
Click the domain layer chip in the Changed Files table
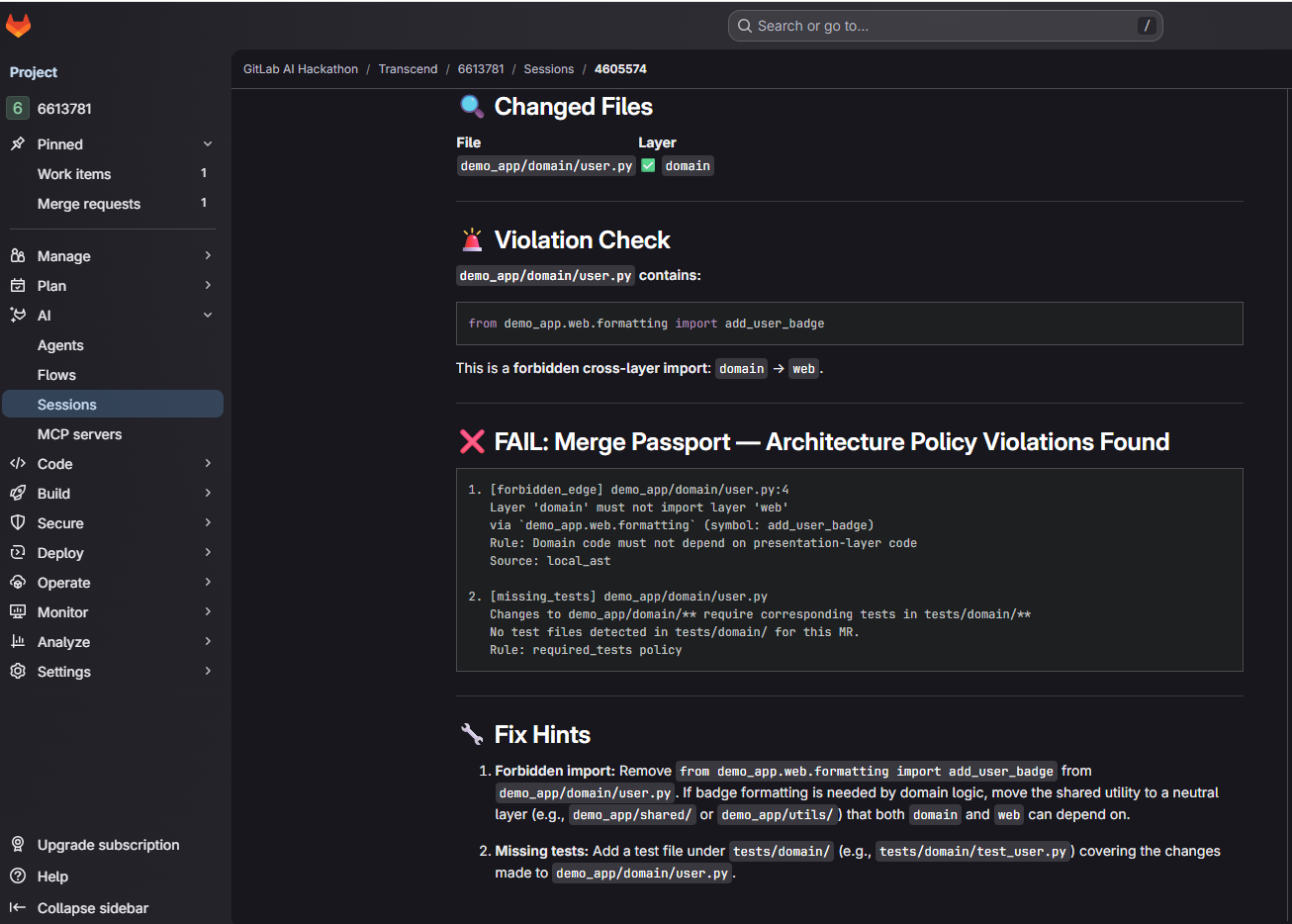coord(688,166)
